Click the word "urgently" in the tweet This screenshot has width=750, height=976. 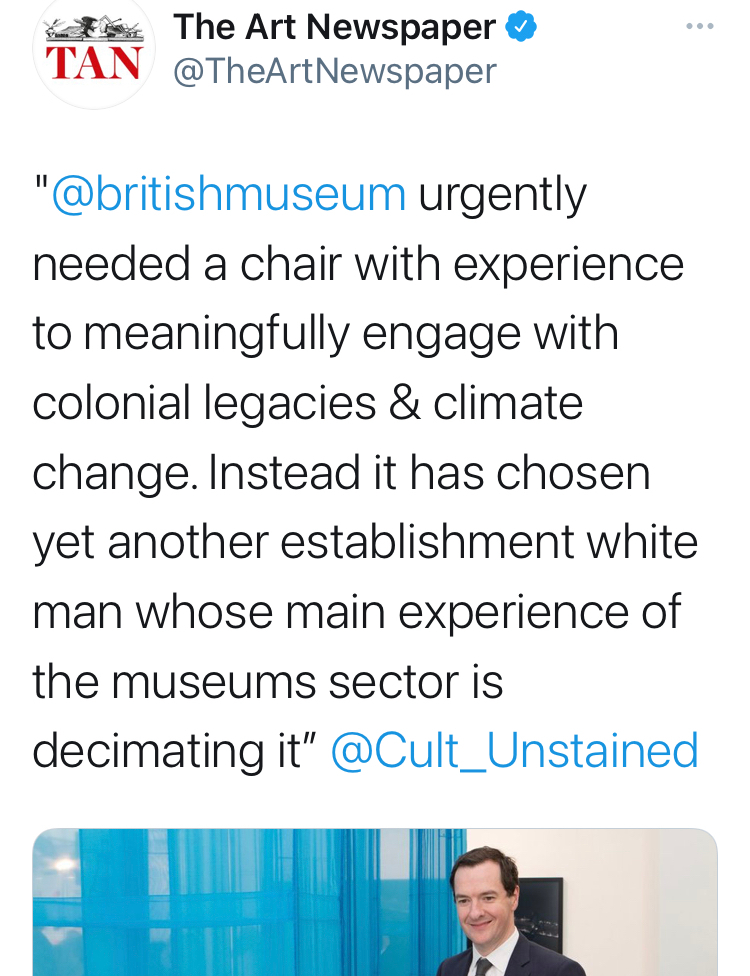502,194
